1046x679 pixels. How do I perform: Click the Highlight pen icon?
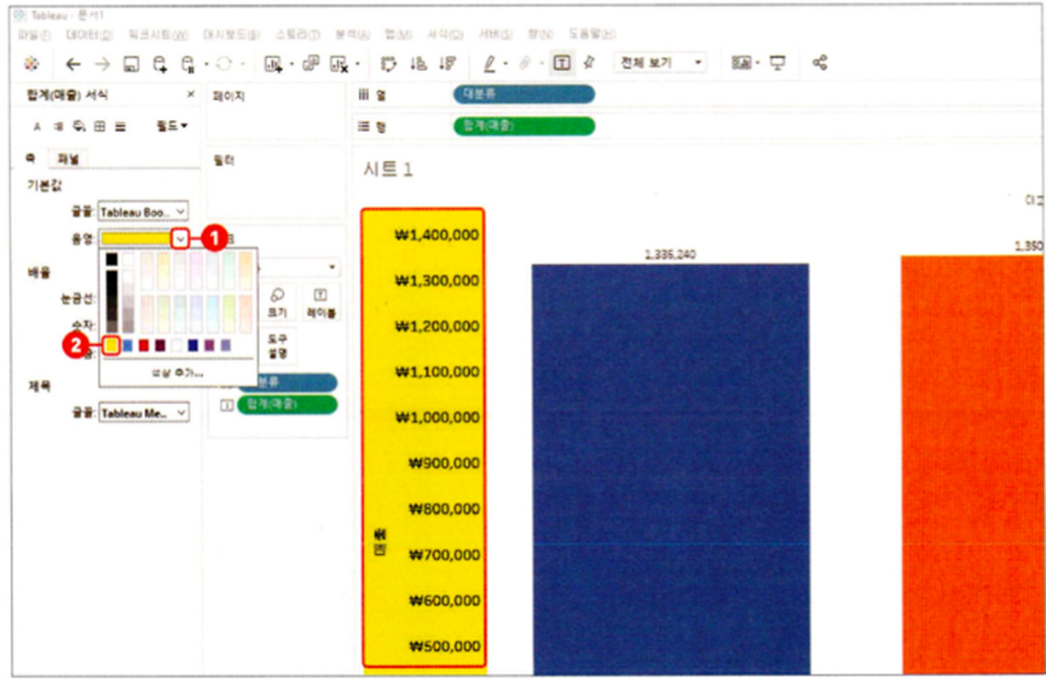click(490, 63)
